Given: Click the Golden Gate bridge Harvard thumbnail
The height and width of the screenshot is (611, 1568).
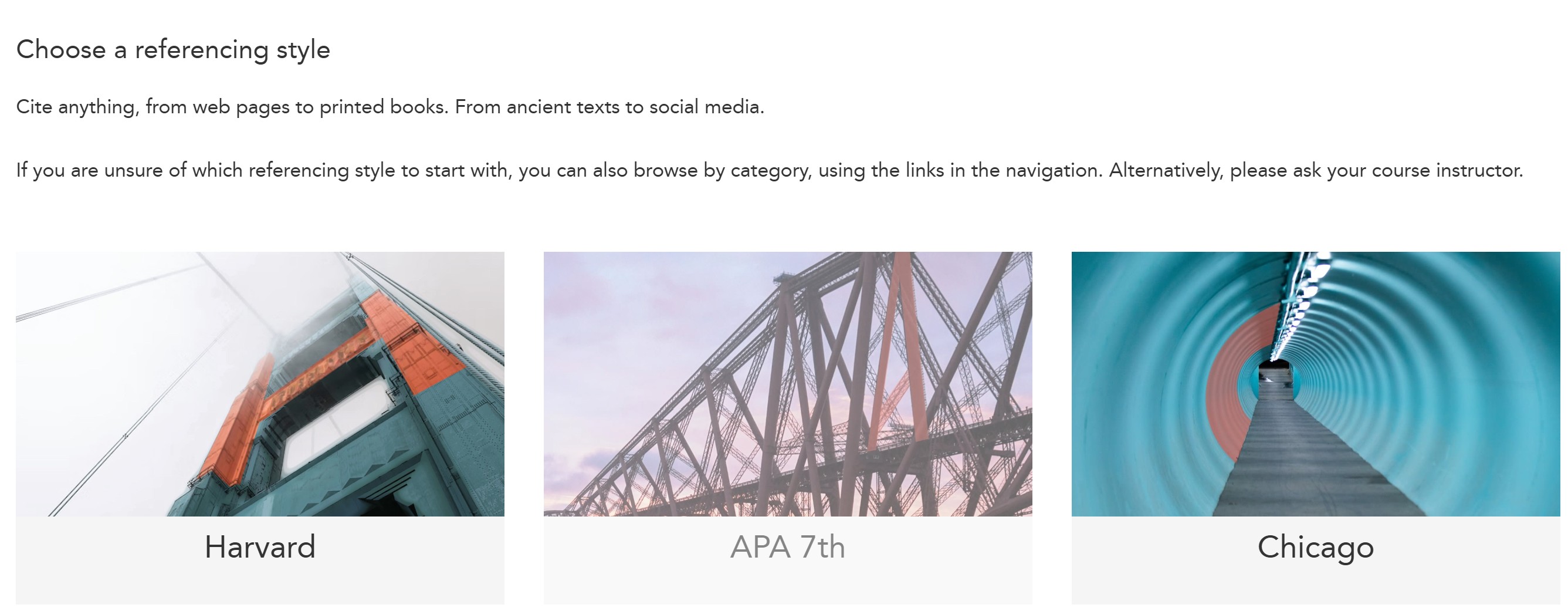Looking at the screenshot, I should click(x=260, y=384).
